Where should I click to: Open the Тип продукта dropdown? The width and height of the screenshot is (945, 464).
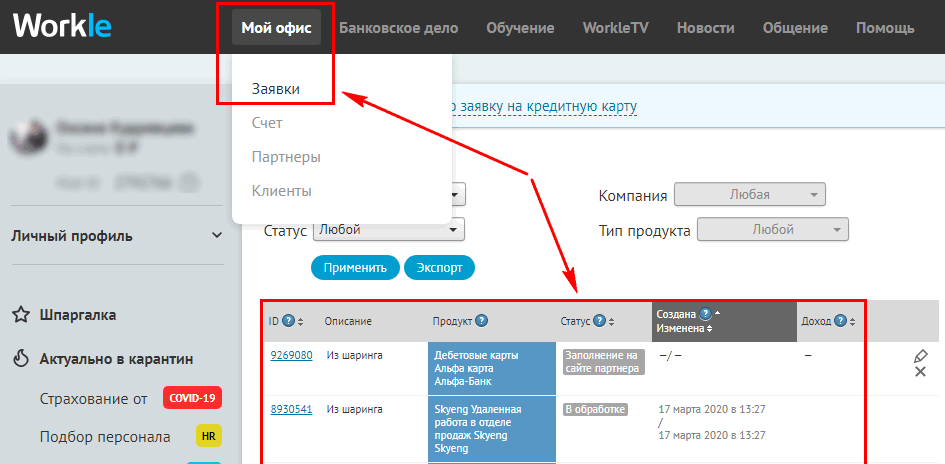(773, 229)
